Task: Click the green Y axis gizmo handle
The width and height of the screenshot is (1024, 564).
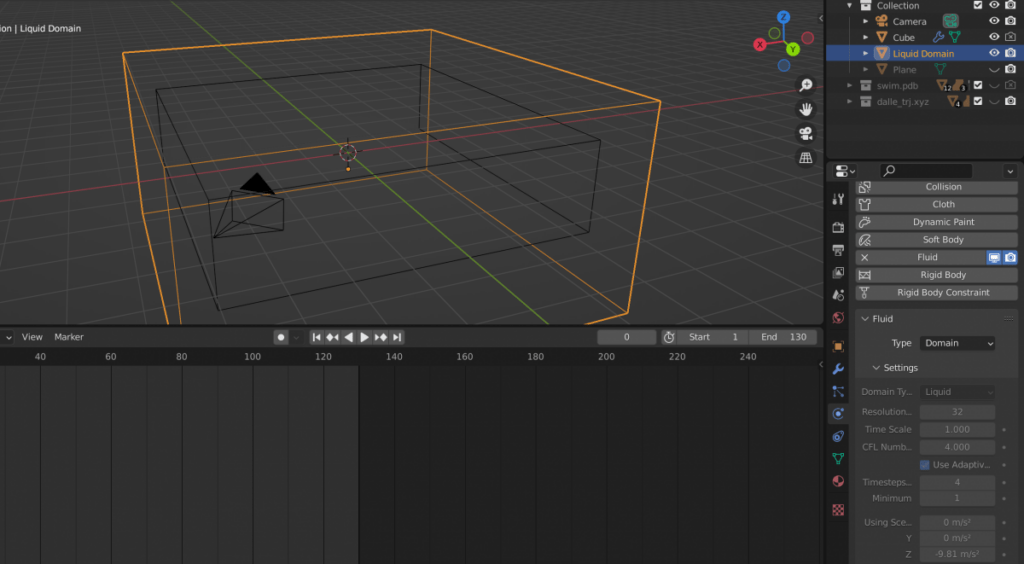Action: click(793, 49)
